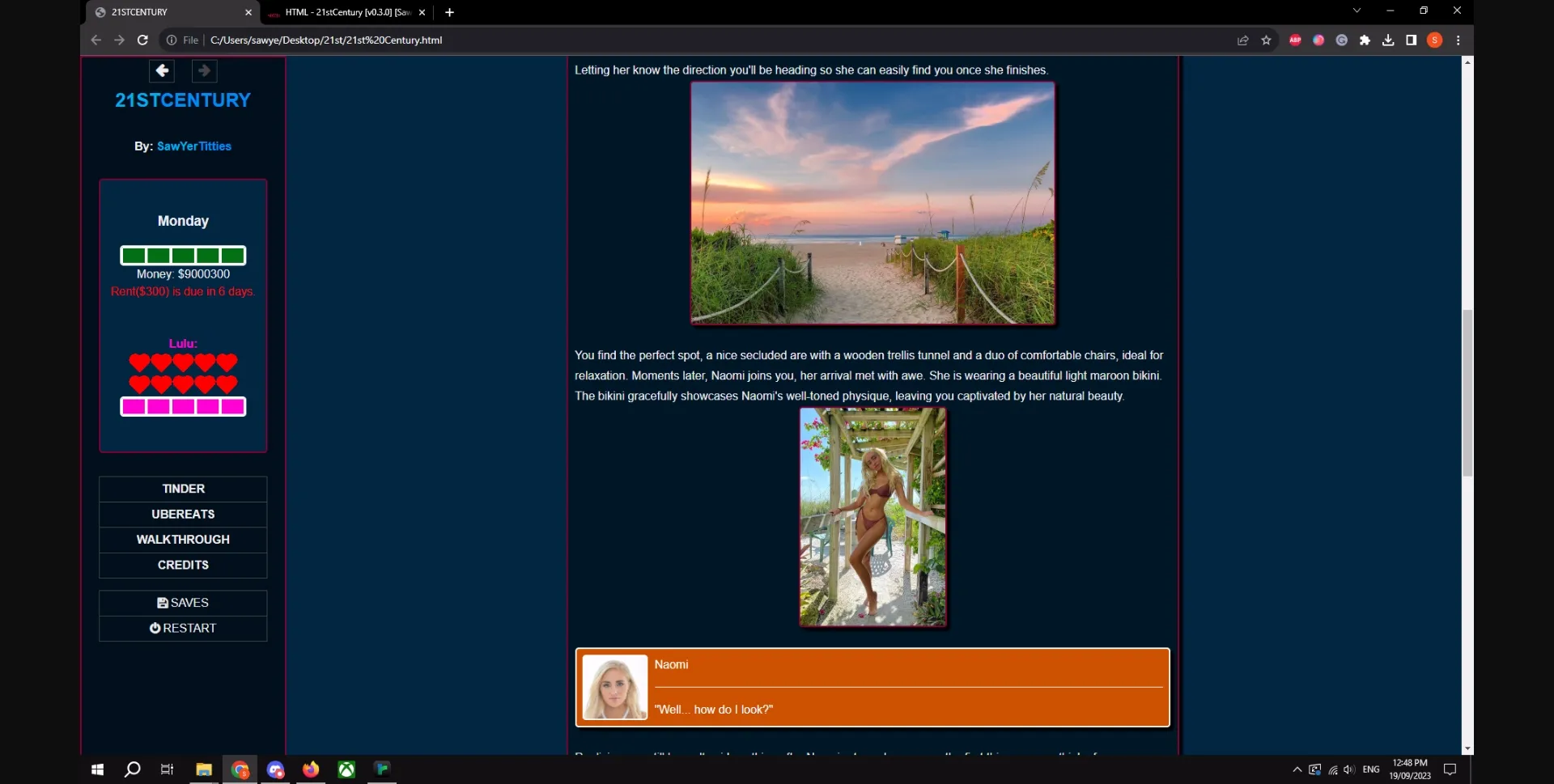Screen dimensions: 1554x784
Task: Launch Firefox from the taskbar
Action: click(x=311, y=769)
